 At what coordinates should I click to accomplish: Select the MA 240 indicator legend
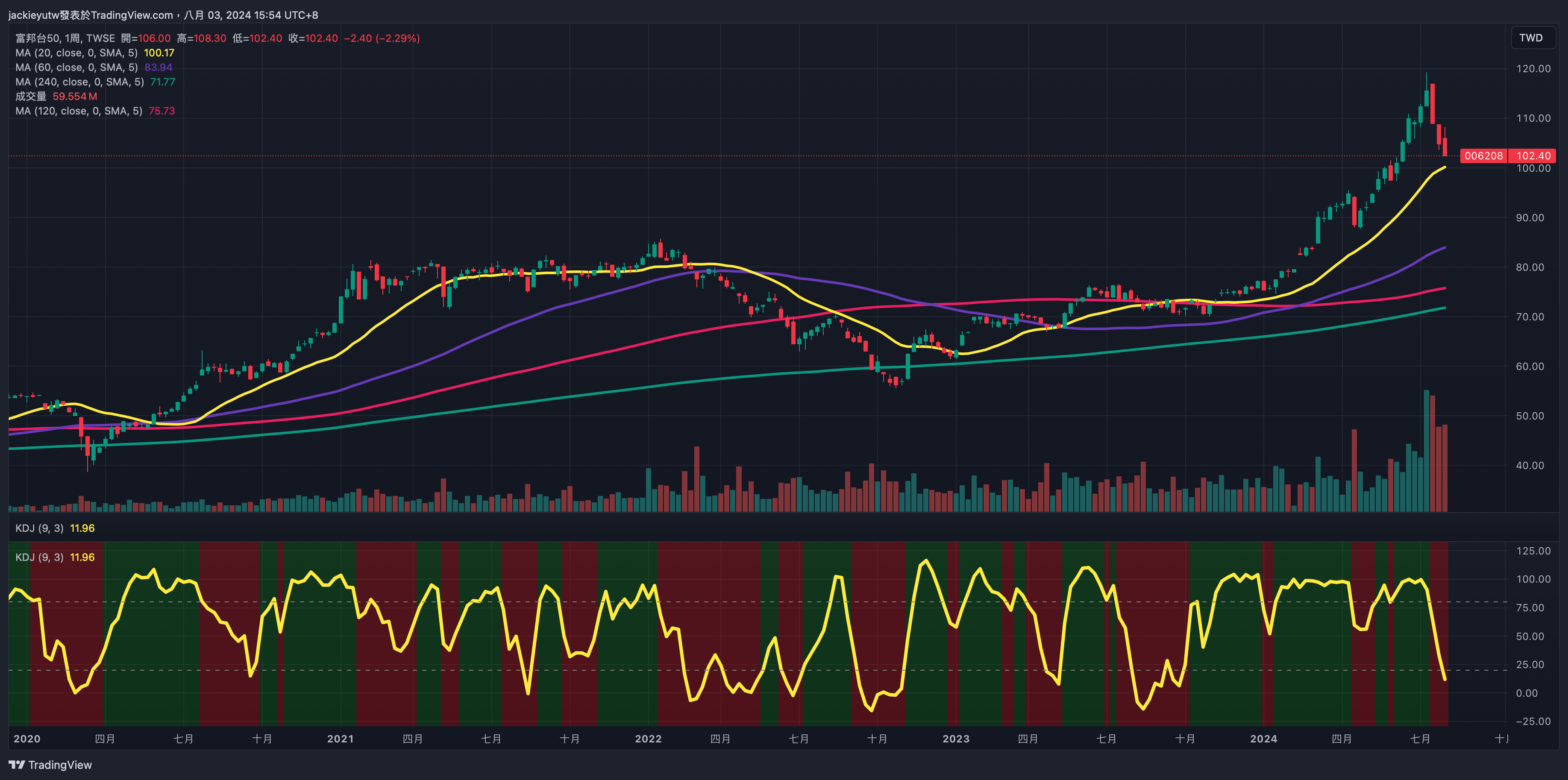79,82
